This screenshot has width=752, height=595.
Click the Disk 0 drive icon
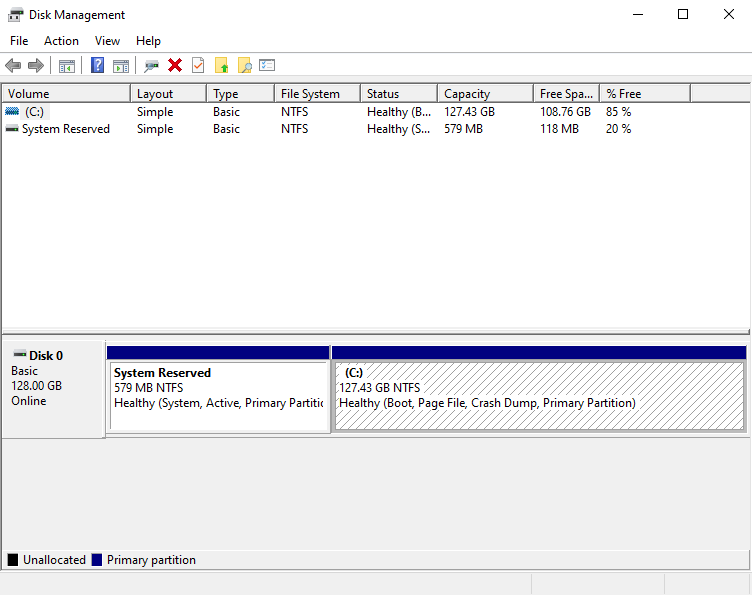pyautogui.click(x=20, y=354)
